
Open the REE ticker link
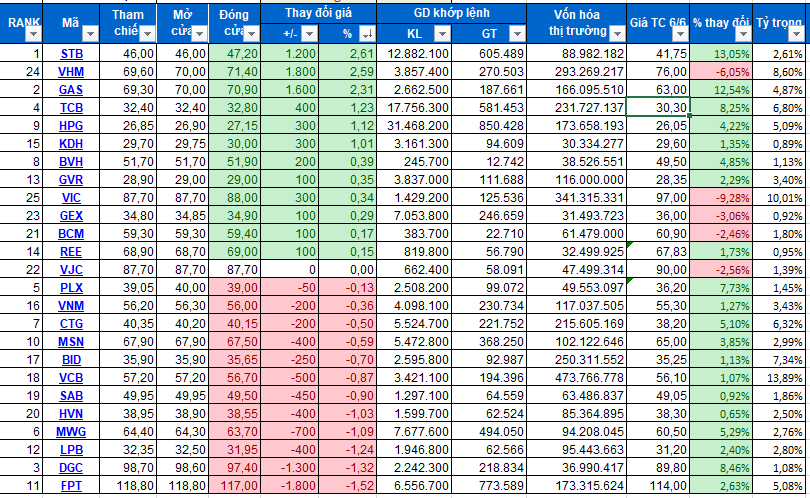71,252
